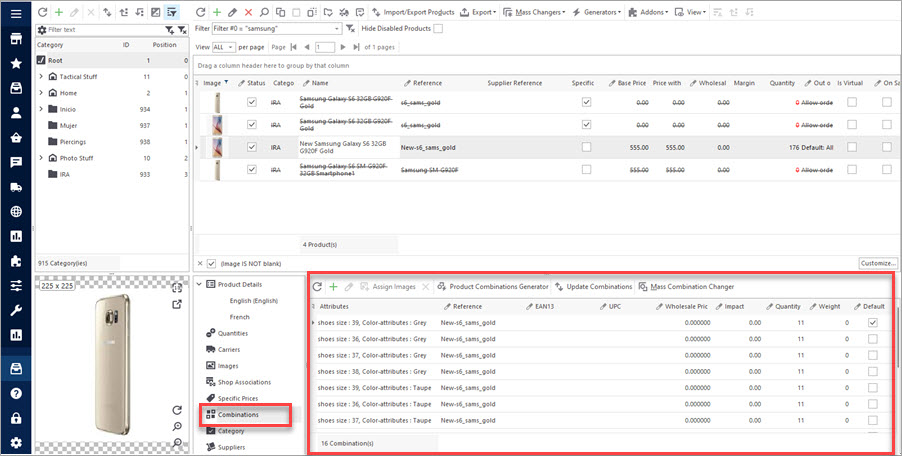Open the hamburger menu in the sidebar
Image resolution: width=902 pixels, height=456 pixels.
click(x=16, y=13)
